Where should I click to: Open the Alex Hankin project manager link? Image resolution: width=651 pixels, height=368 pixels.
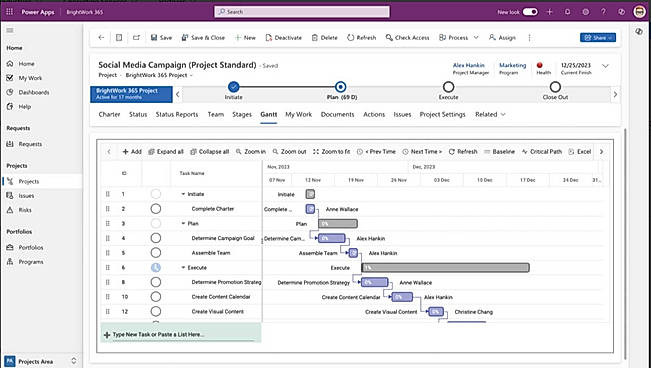click(x=468, y=65)
